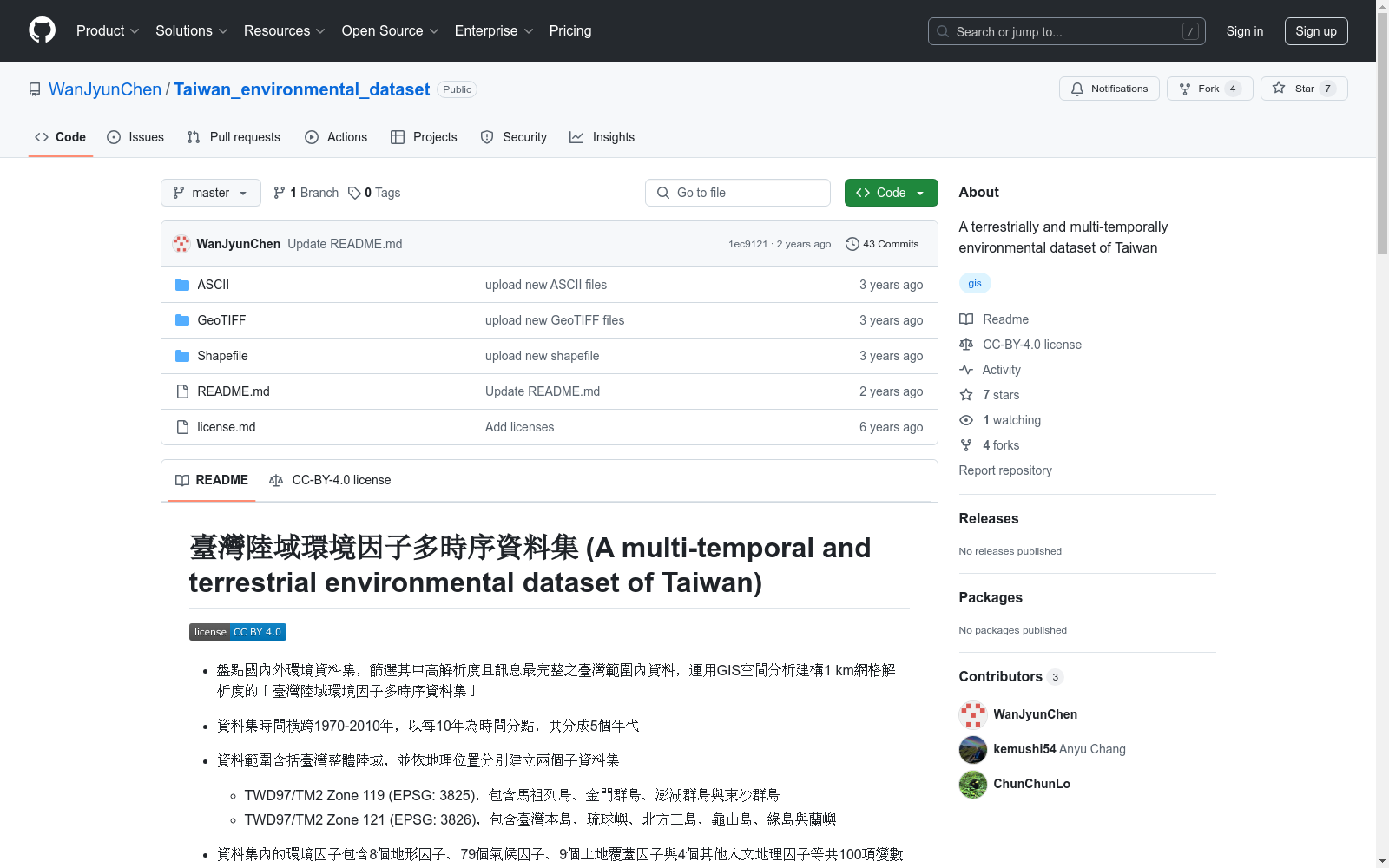The image size is (1389, 868).
Task: Click the history clock icon by 43 Commits
Action: tap(852, 244)
